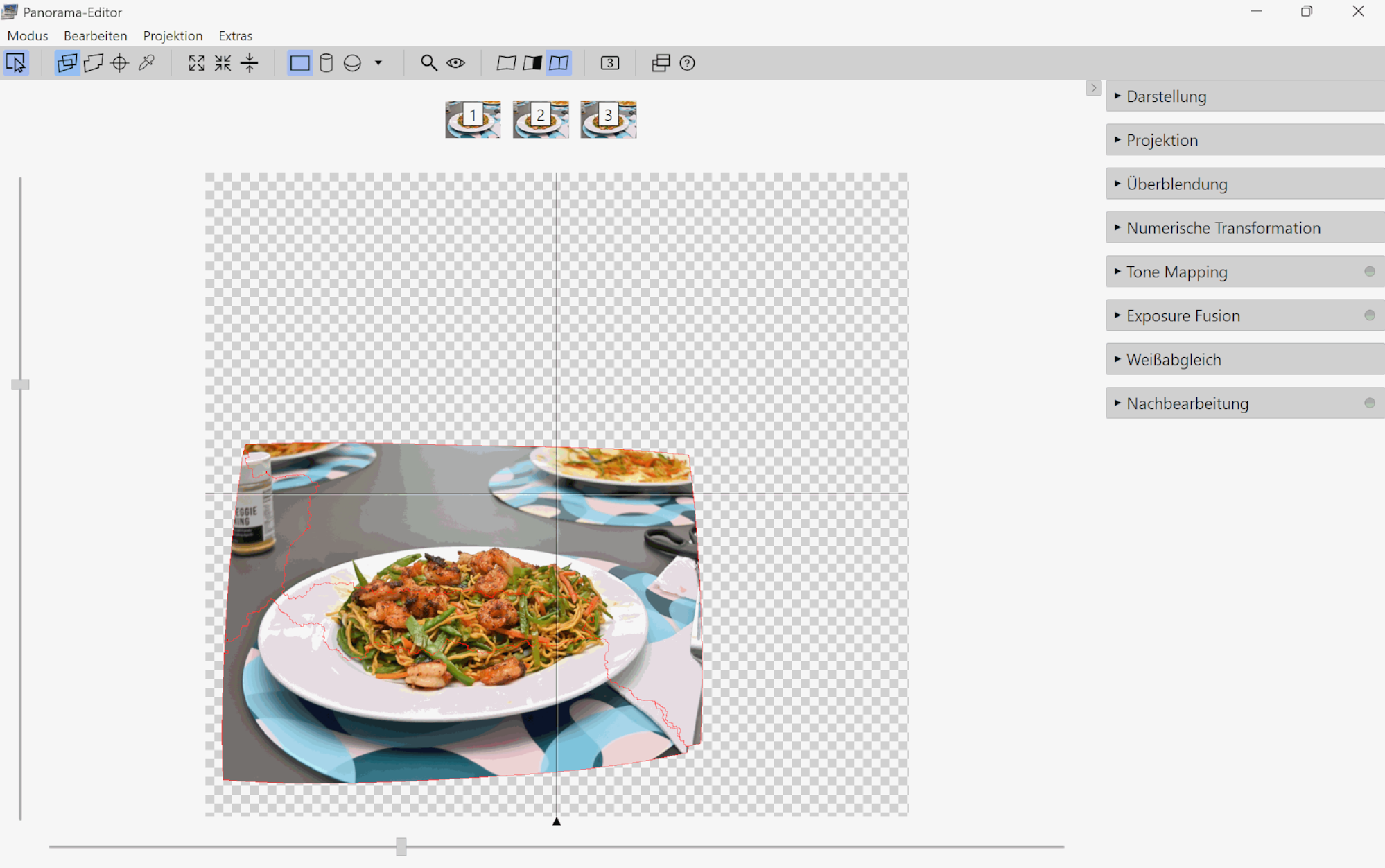Open the magnifier zoom tool
The image size is (1385, 868).
[x=428, y=63]
